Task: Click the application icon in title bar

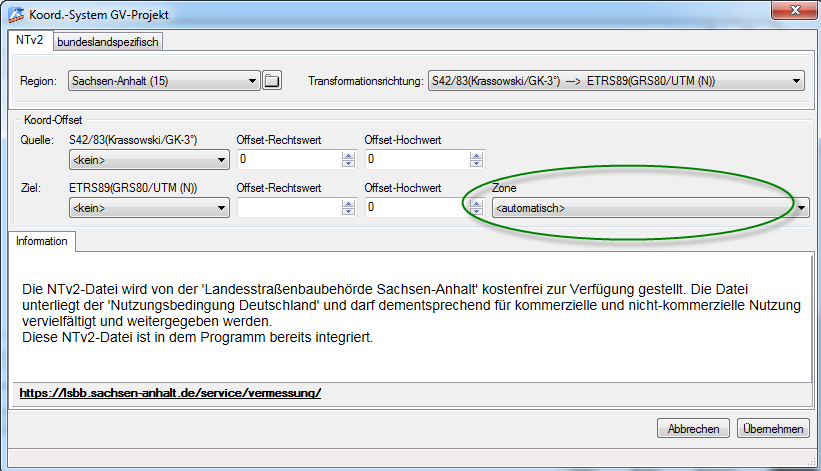Action: coord(17,13)
